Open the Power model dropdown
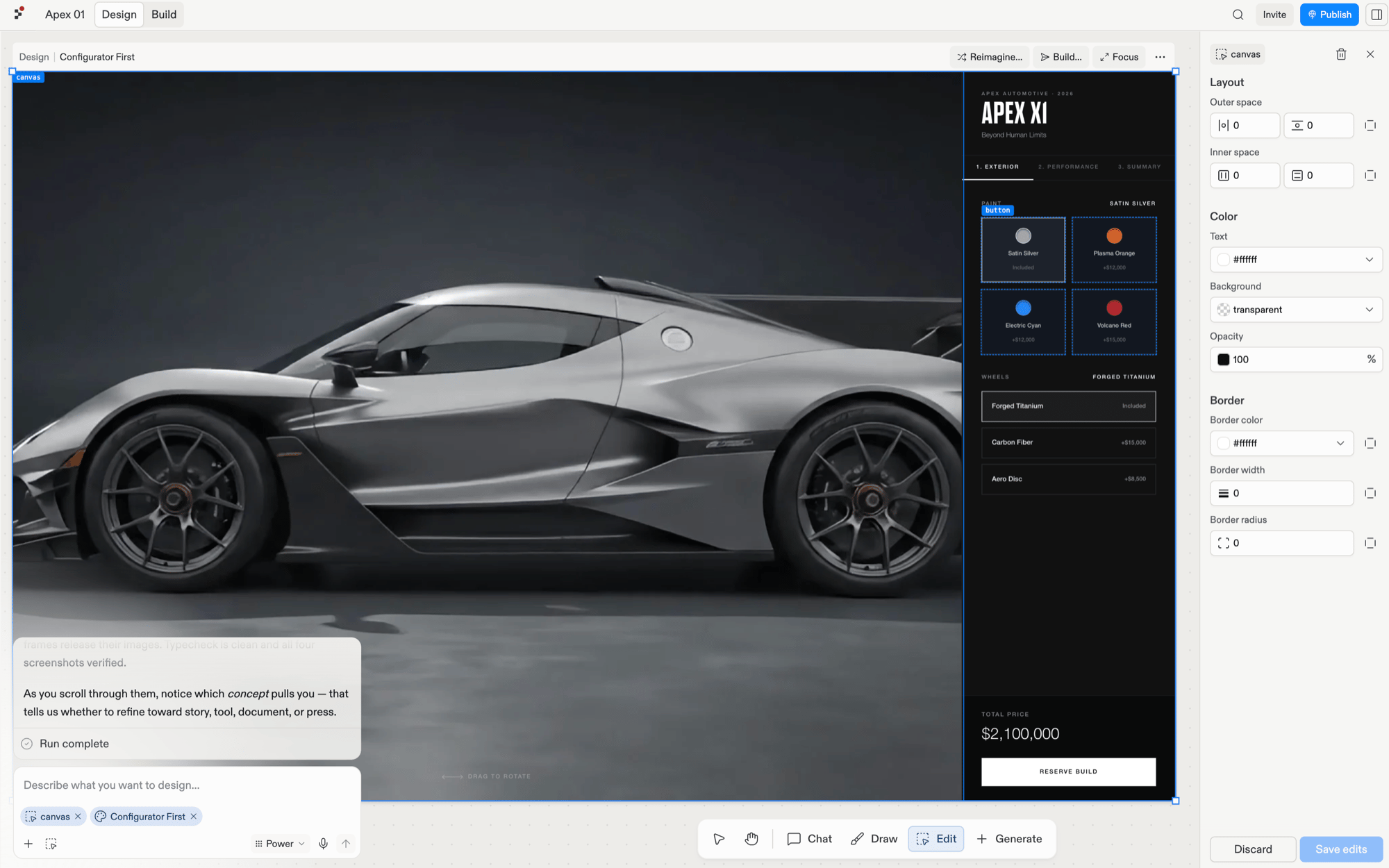 [280, 844]
